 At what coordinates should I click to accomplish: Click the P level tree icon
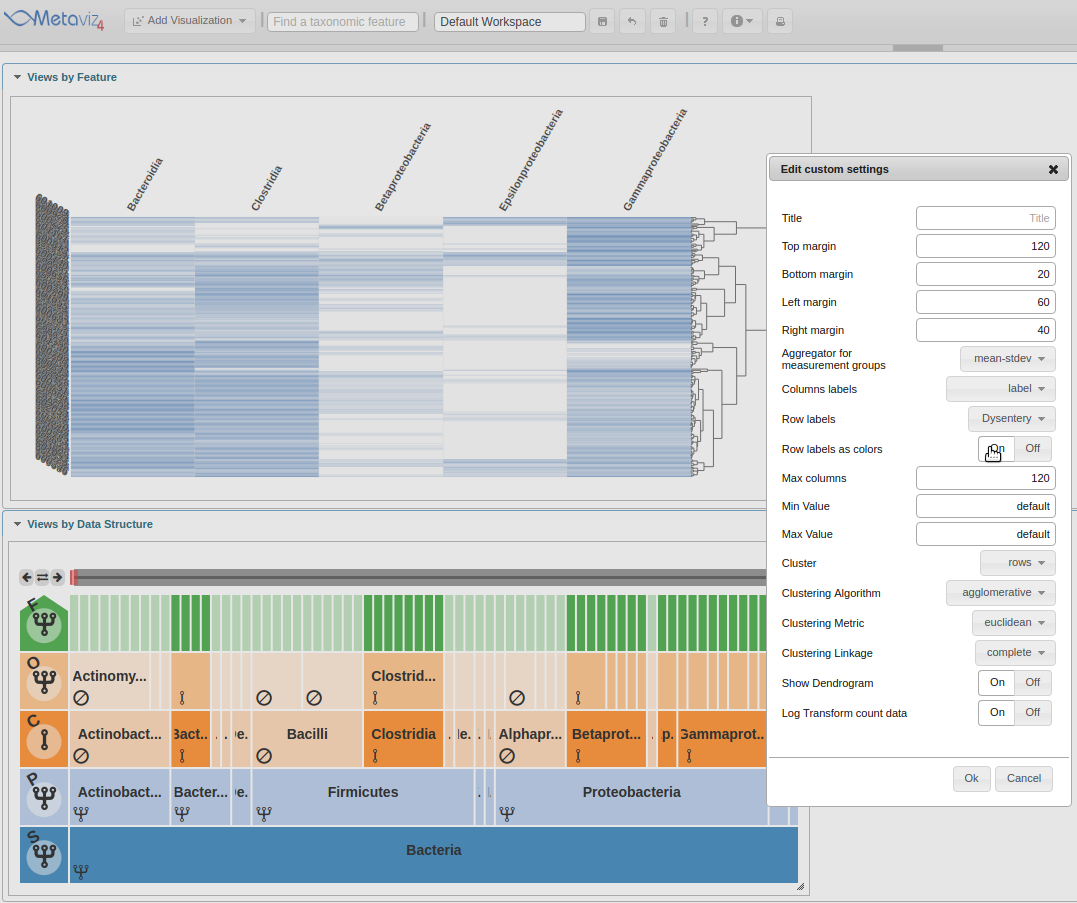pos(44,797)
